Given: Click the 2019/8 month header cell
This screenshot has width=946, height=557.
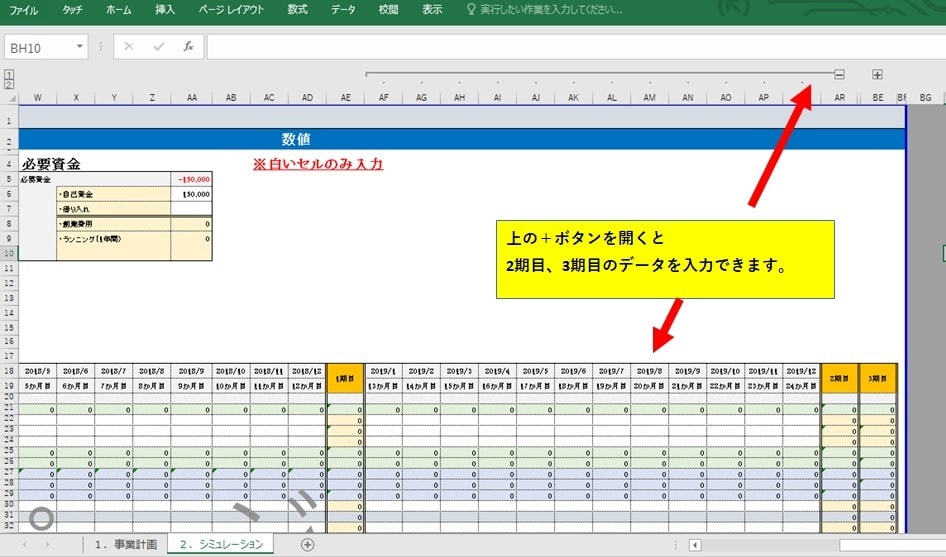Looking at the screenshot, I should coord(649,371).
